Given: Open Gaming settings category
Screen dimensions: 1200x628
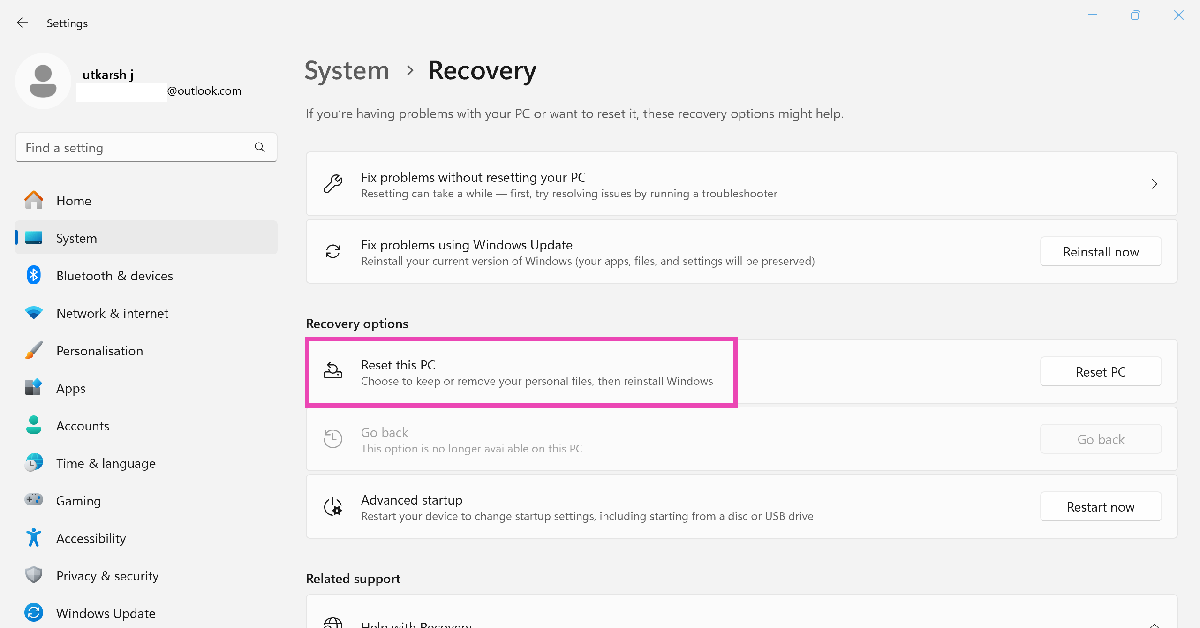Looking at the screenshot, I should coord(78,501).
